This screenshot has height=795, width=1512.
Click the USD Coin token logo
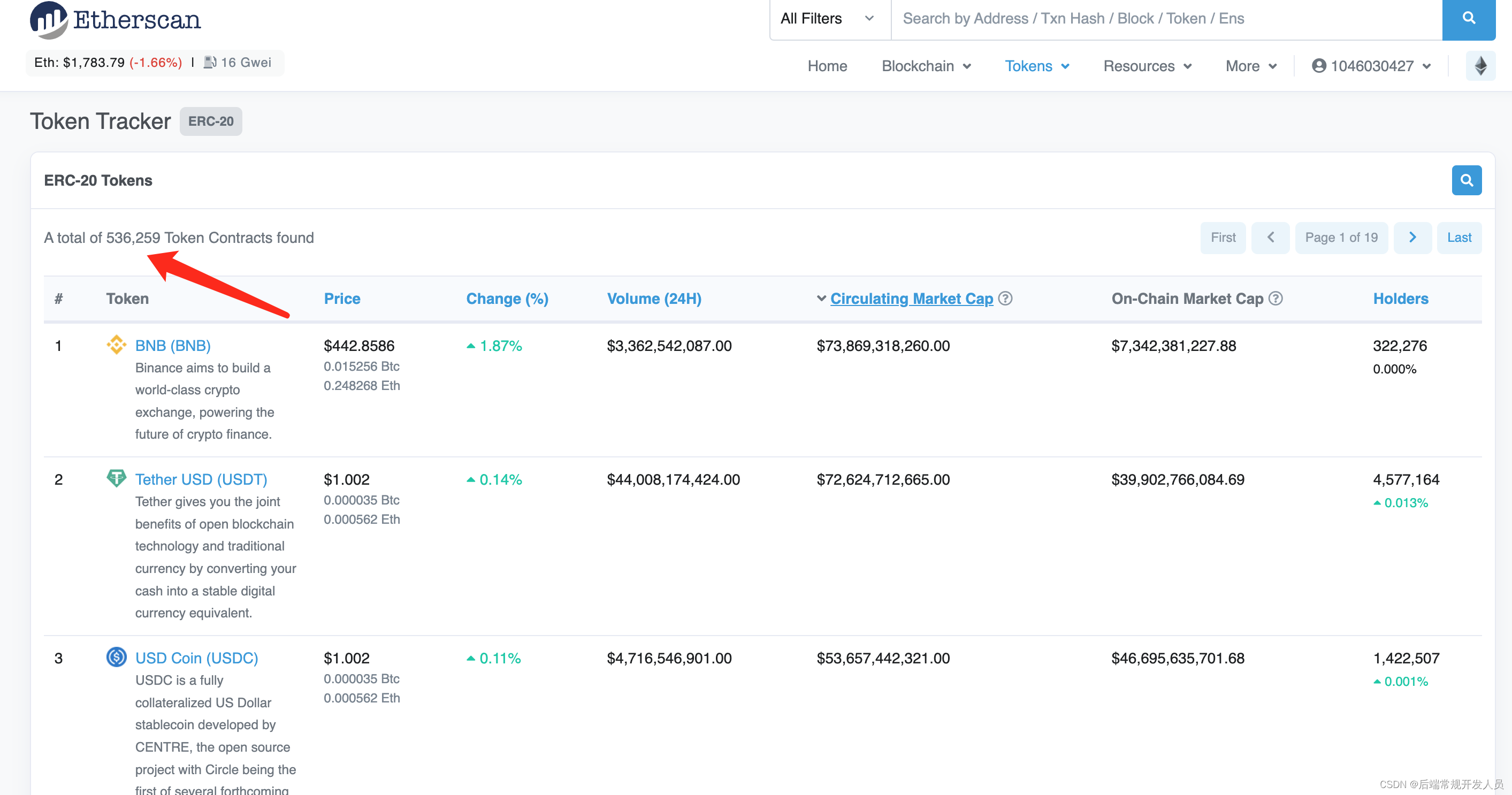[116, 656]
